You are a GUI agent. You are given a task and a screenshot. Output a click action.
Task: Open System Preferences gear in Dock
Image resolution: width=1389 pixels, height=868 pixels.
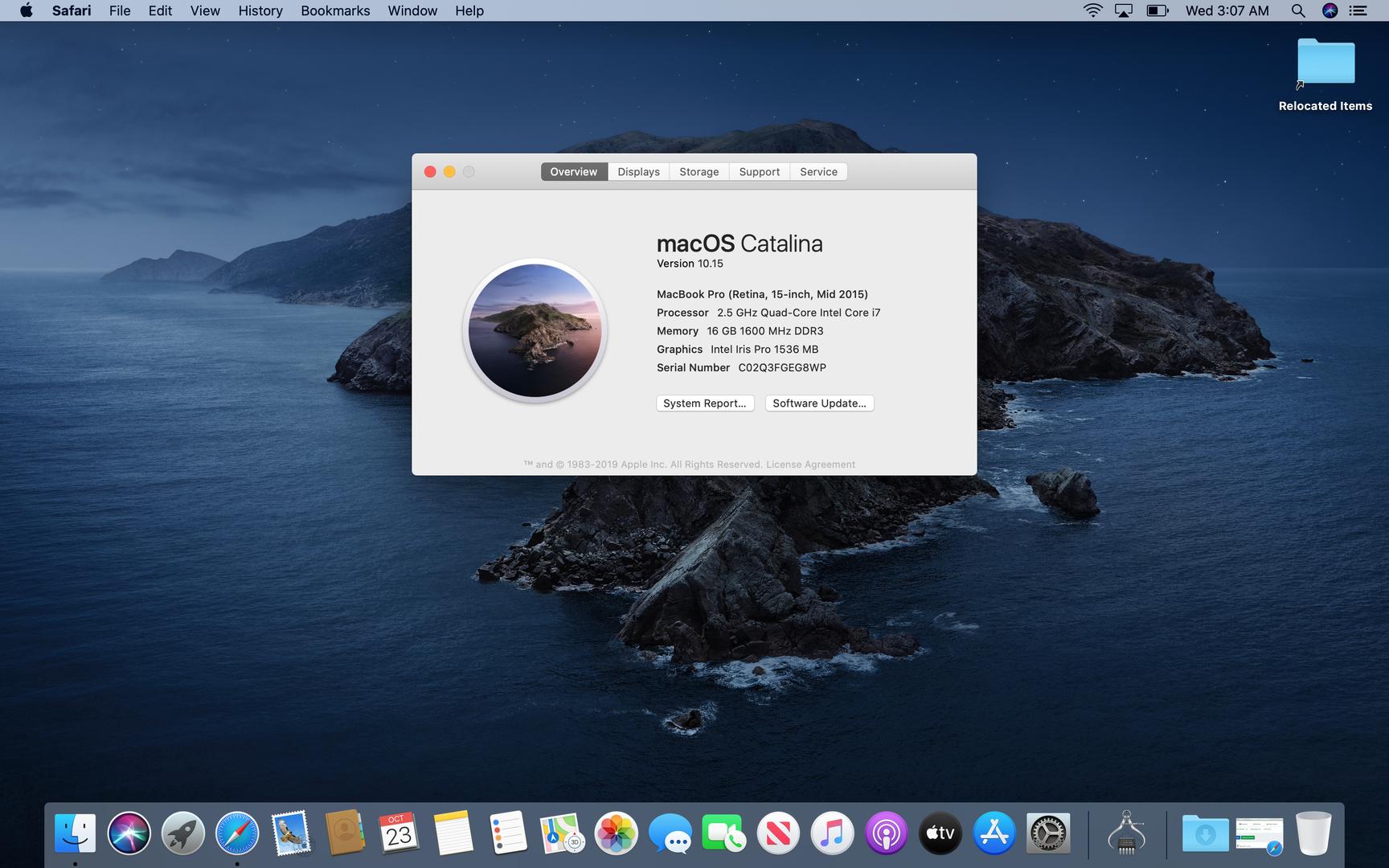coord(1048,833)
